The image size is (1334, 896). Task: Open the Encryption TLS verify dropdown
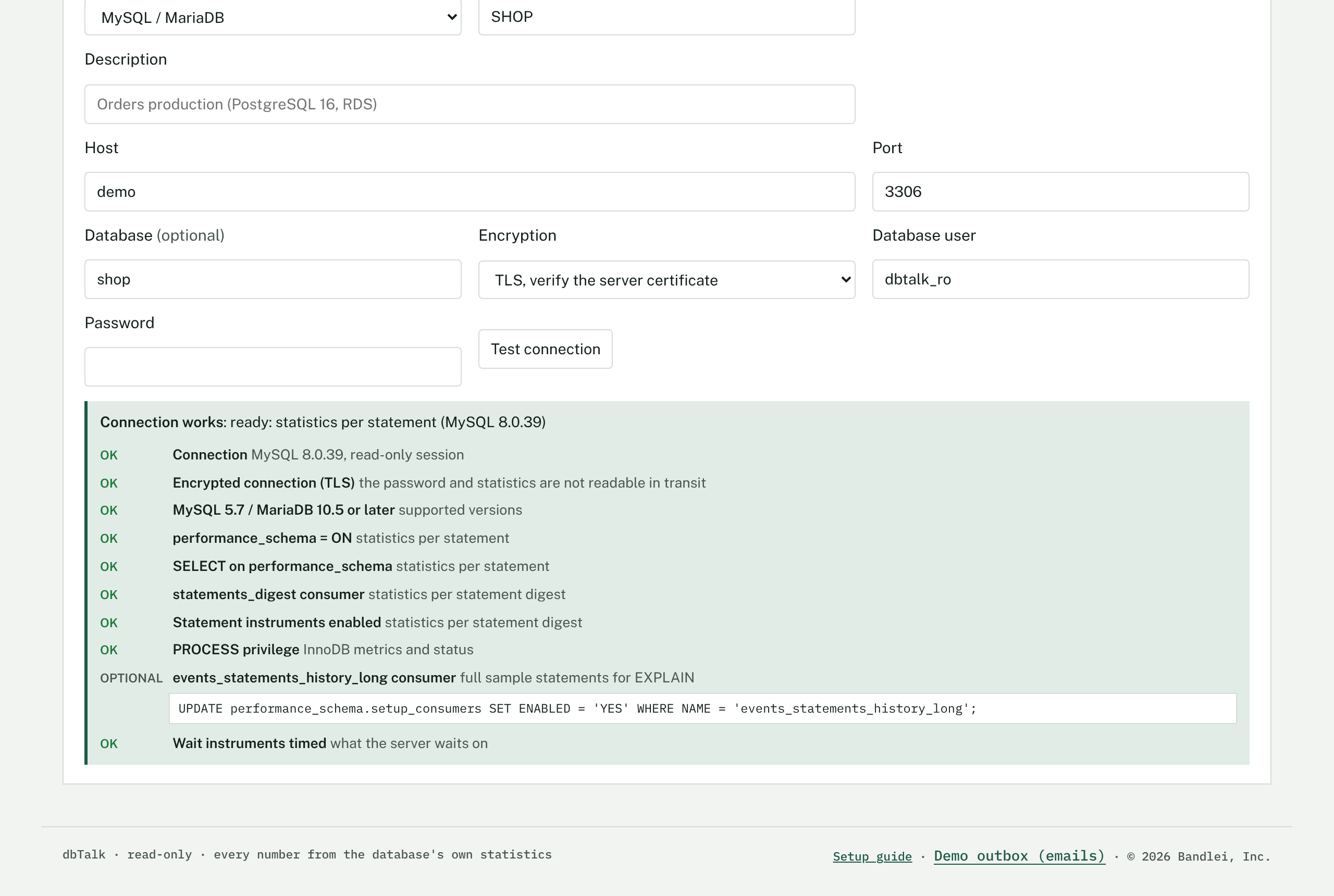(666, 280)
